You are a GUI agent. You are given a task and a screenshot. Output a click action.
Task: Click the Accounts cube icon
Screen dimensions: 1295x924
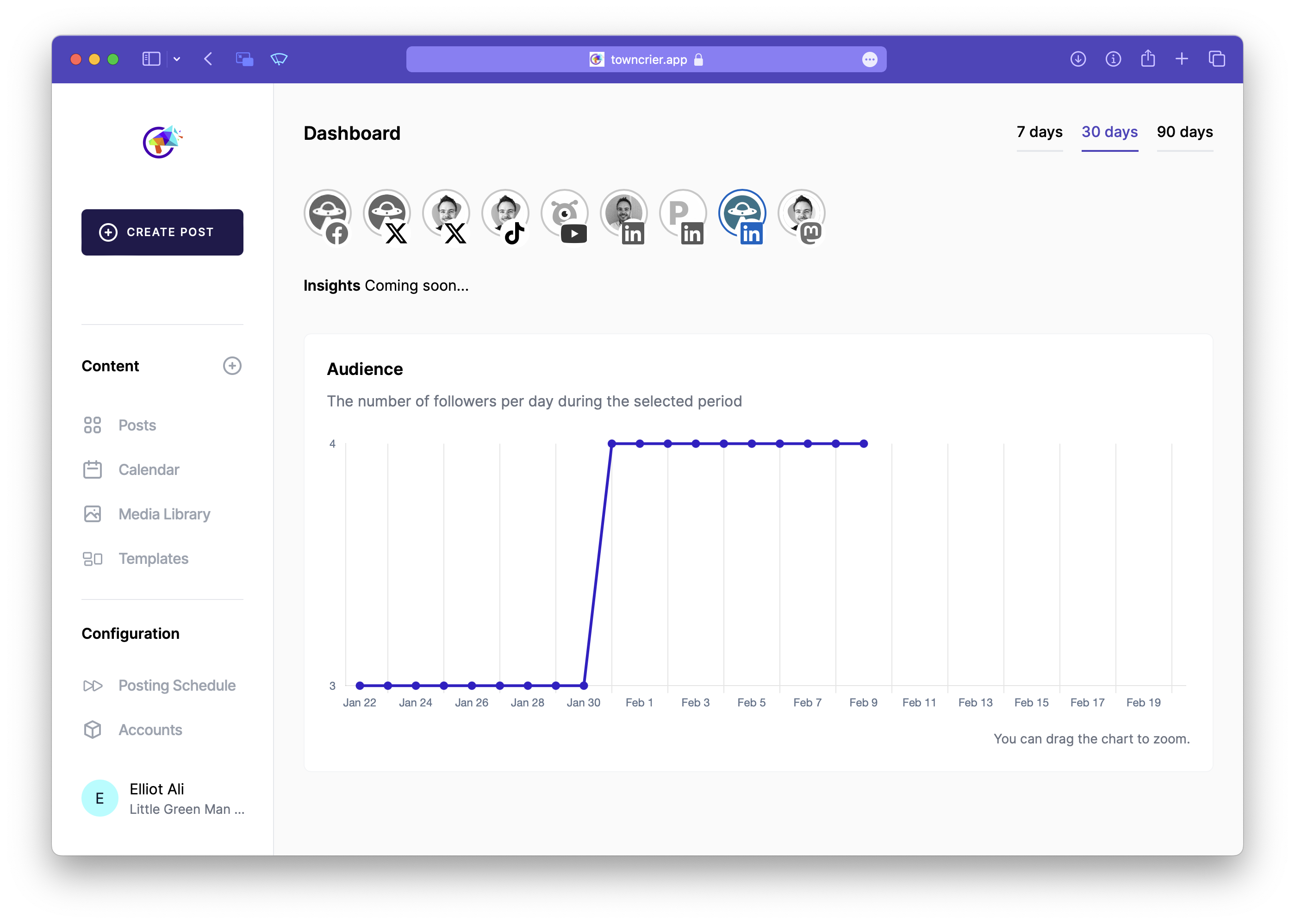click(x=92, y=730)
